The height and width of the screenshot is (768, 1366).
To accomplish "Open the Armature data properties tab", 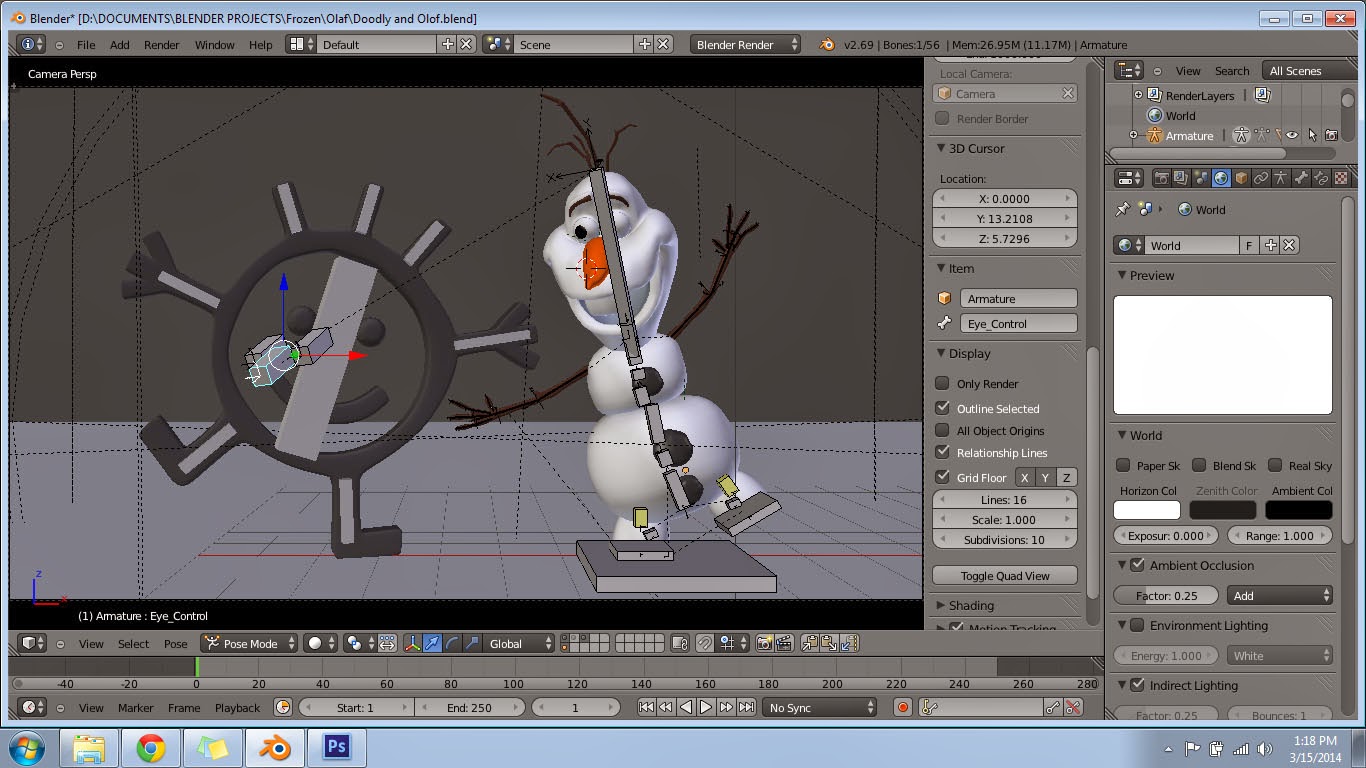I will pyautogui.click(x=1281, y=179).
